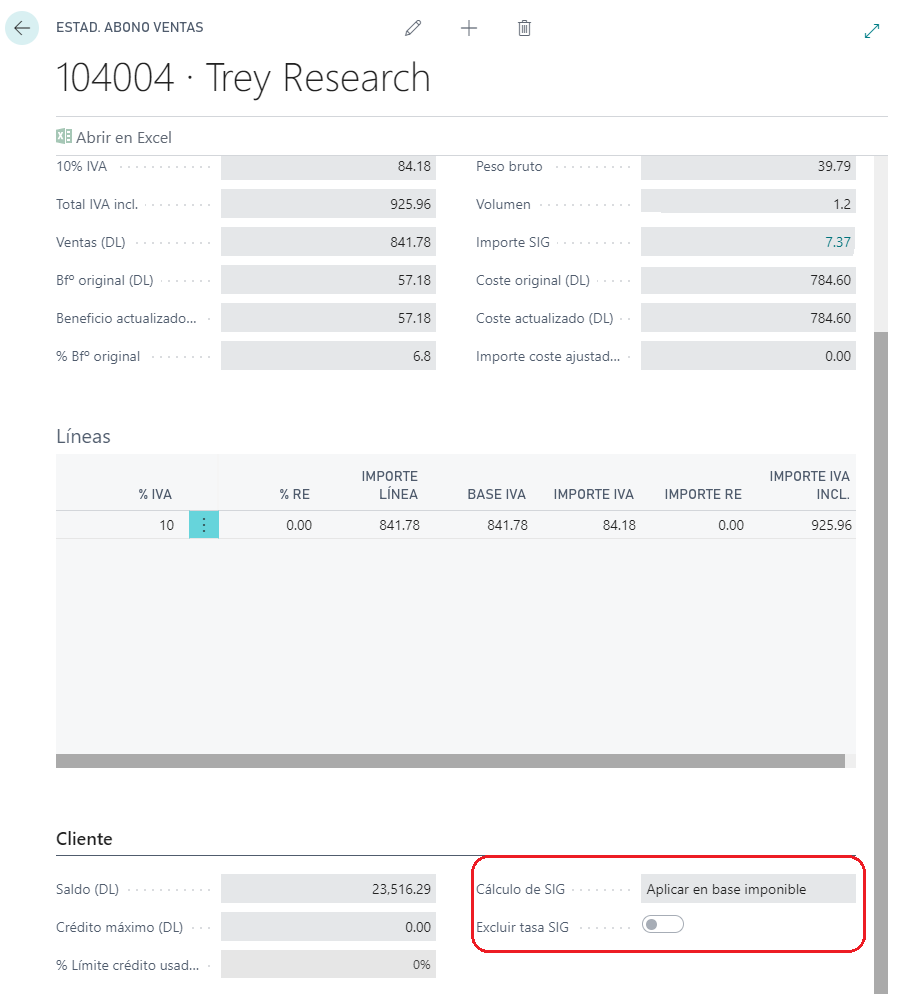Click the Importe IVA incl. cell 925.96

click(831, 525)
